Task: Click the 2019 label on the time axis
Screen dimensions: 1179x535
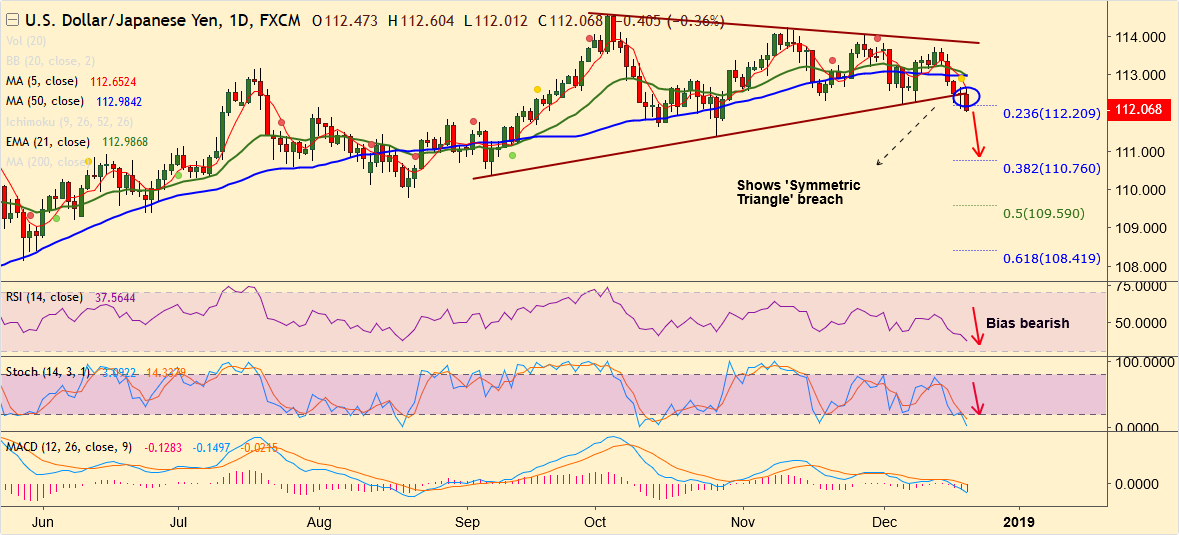Action: pyautogui.click(x=1020, y=521)
